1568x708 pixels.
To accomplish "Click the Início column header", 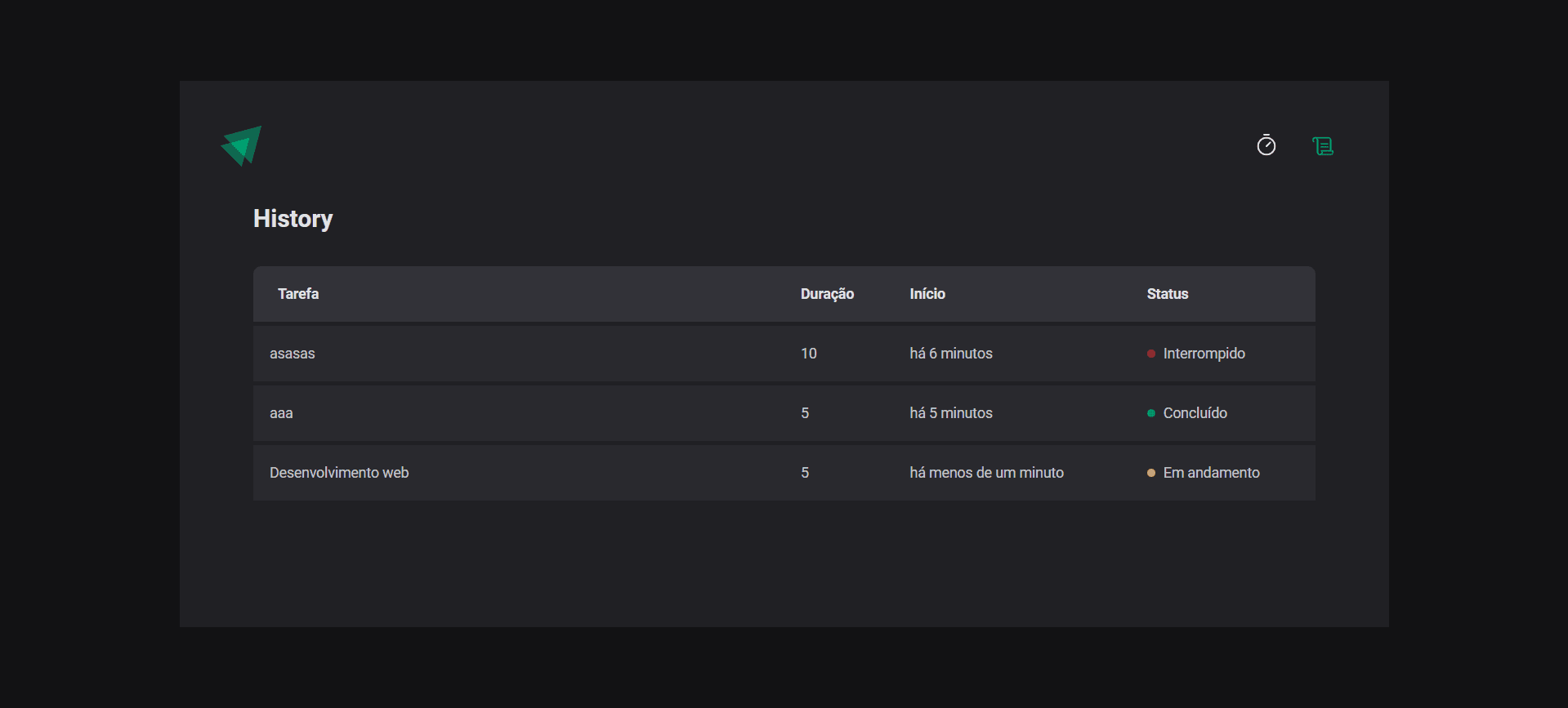I will coord(927,294).
